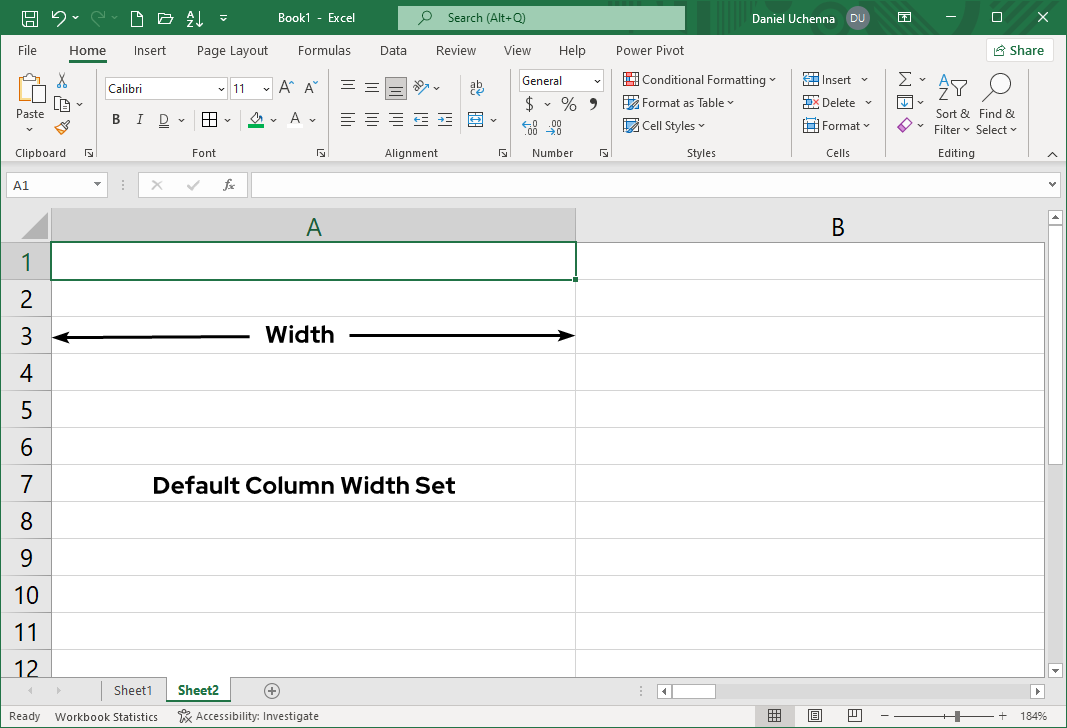Click the Share button

click(x=1019, y=49)
